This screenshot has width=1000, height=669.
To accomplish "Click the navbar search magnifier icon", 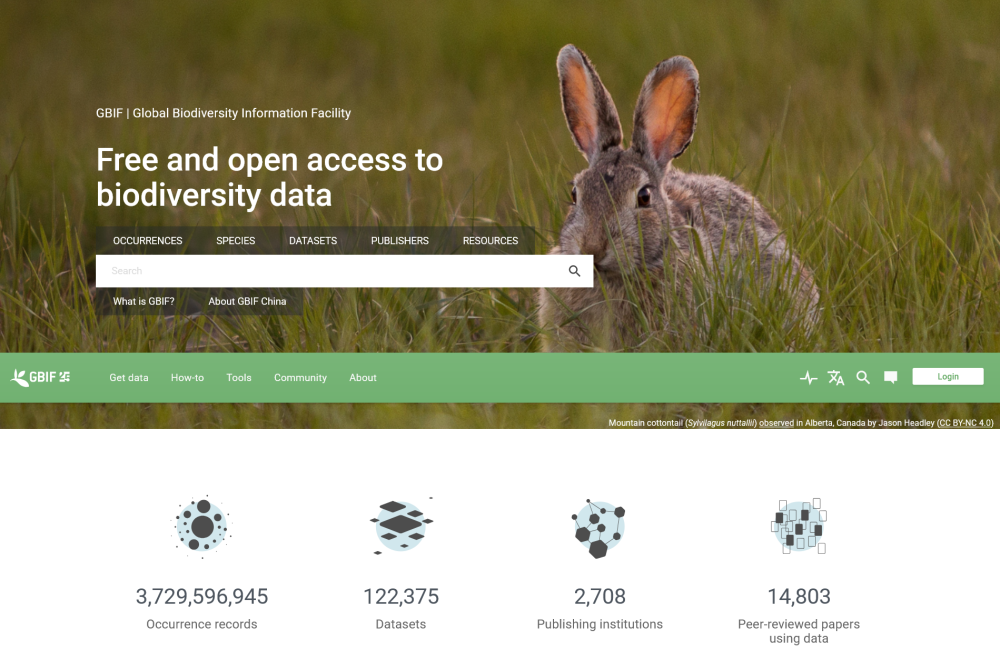I will (x=863, y=378).
